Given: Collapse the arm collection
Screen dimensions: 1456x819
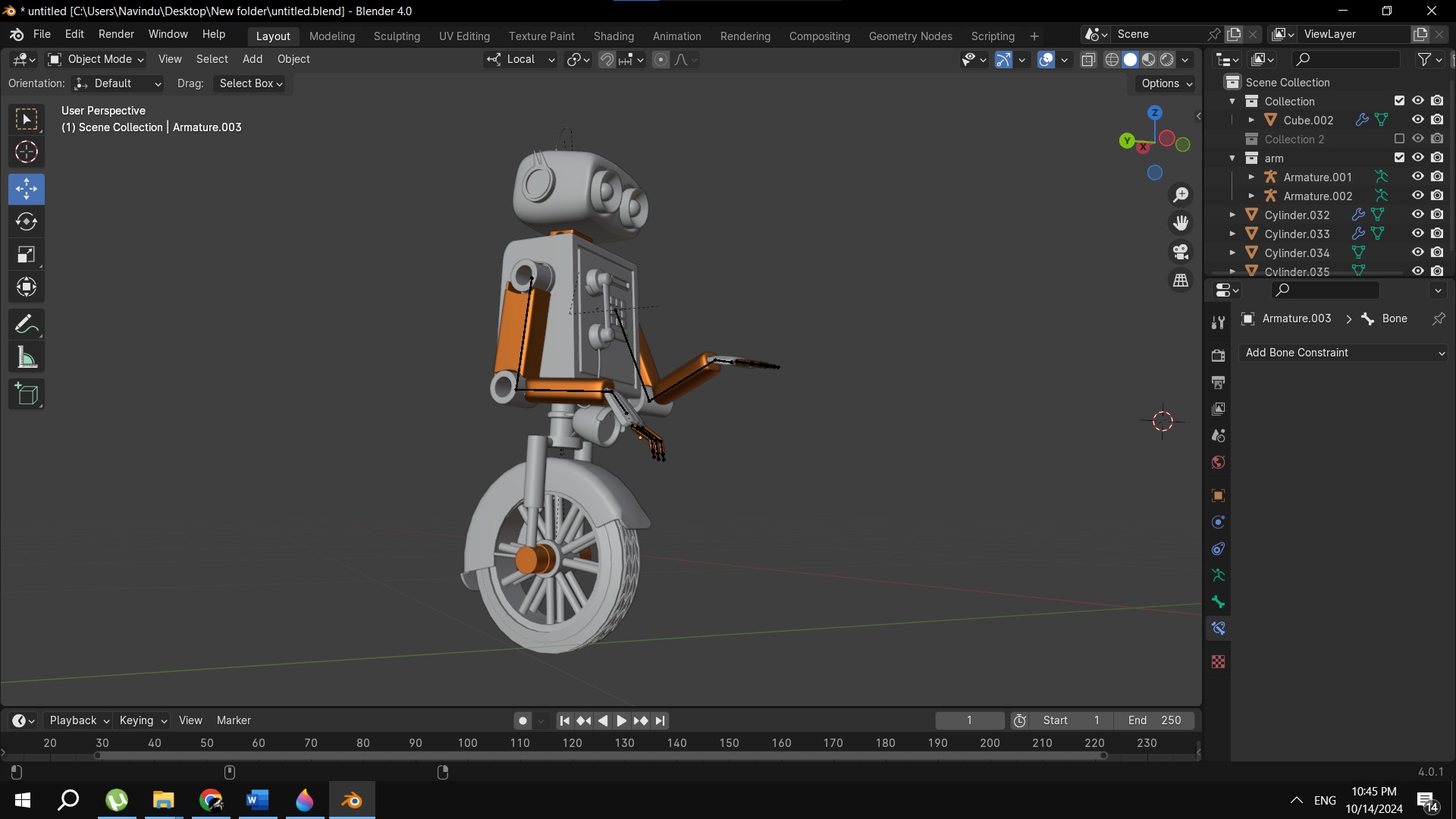Looking at the screenshot, I should 1232,158.
